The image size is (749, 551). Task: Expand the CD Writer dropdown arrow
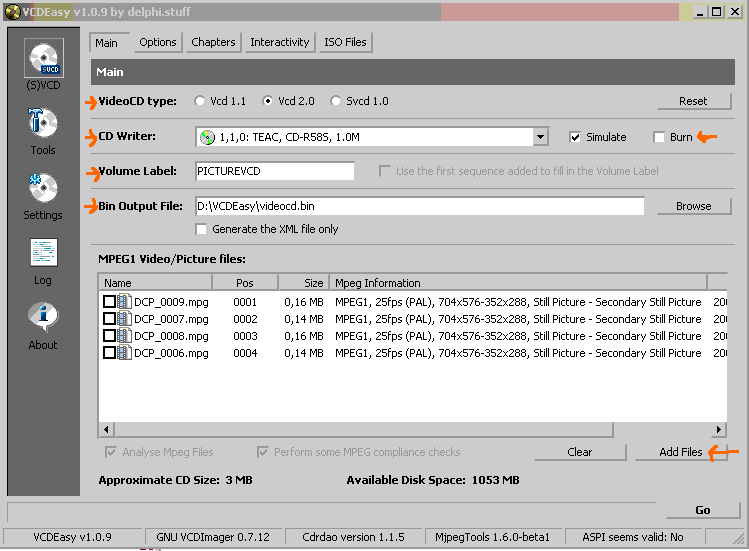(540, 138)
